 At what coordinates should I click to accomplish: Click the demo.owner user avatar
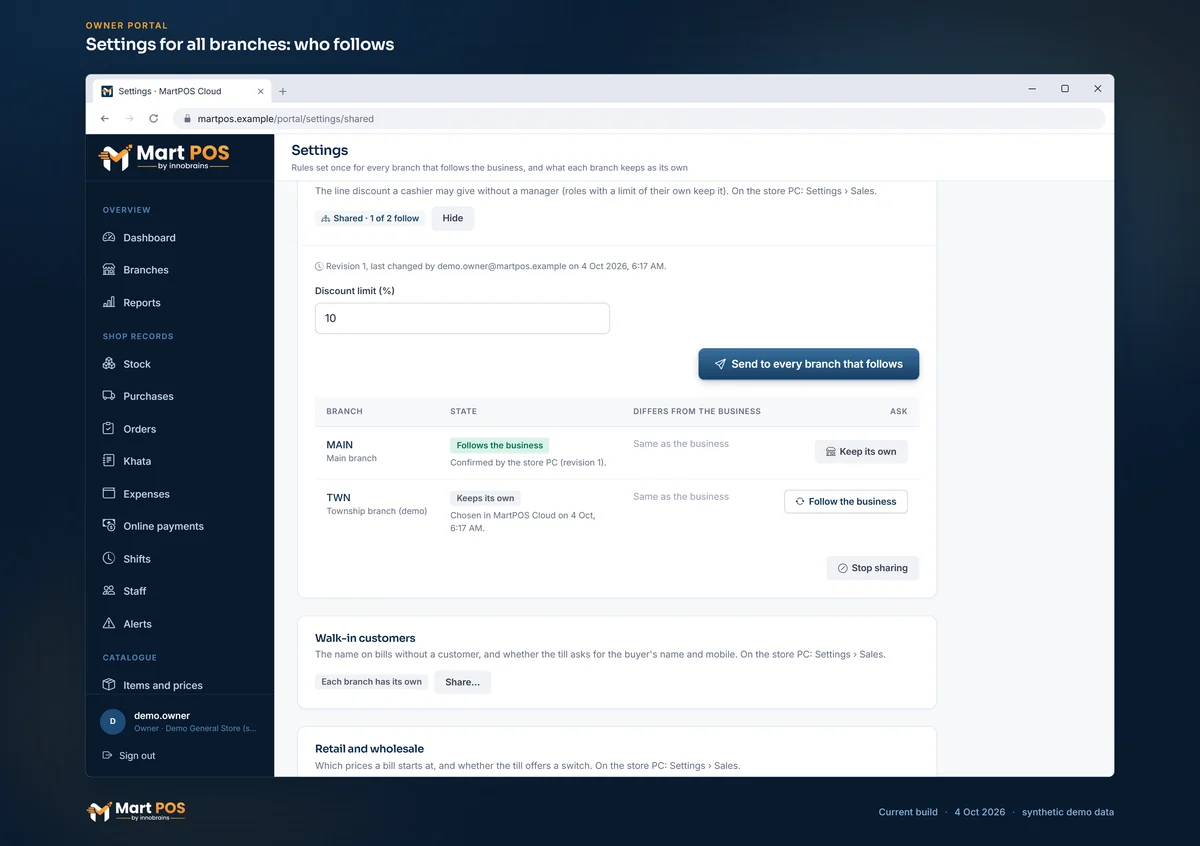113,722
